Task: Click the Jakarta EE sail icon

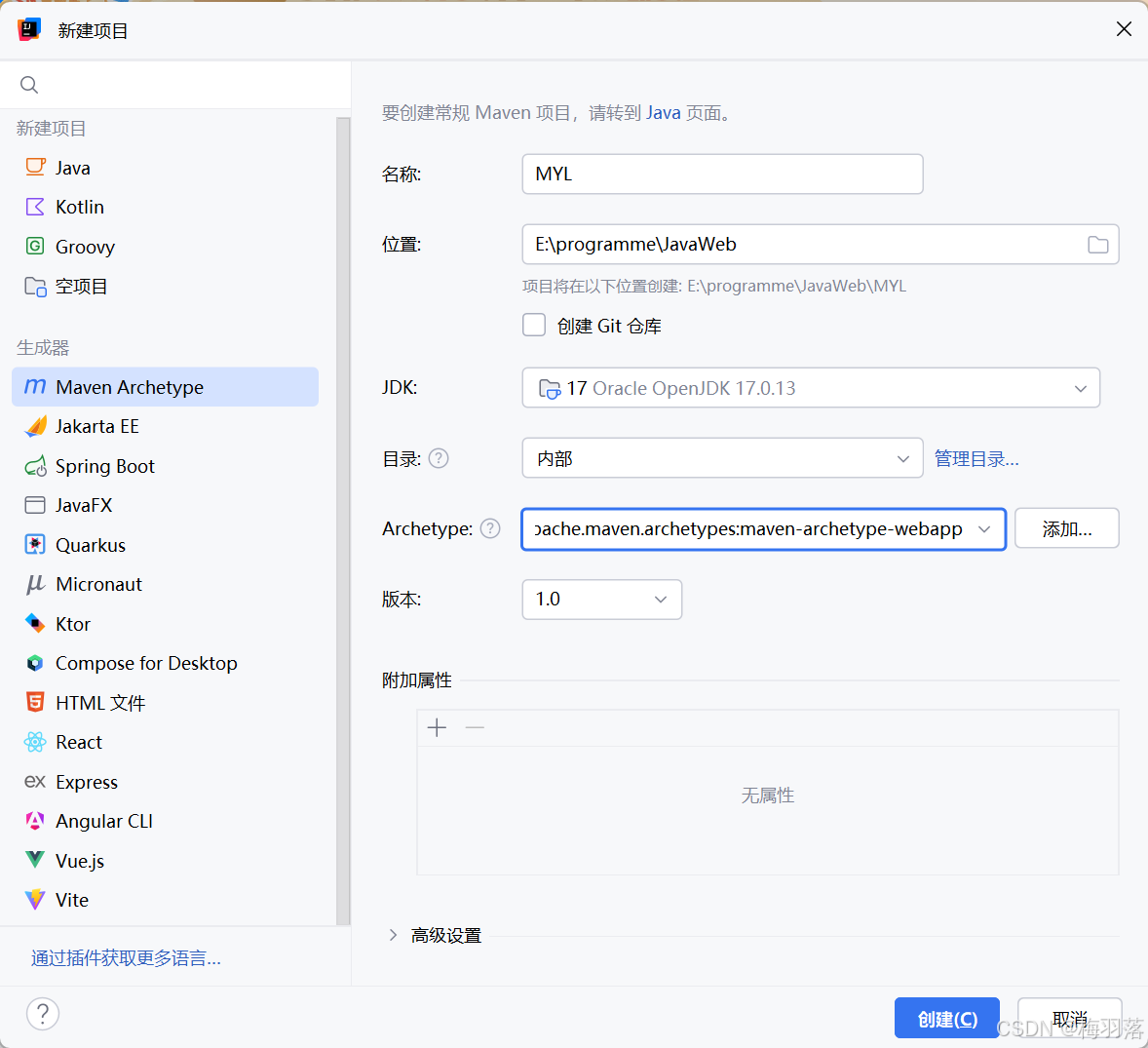Action: (35, 426)
